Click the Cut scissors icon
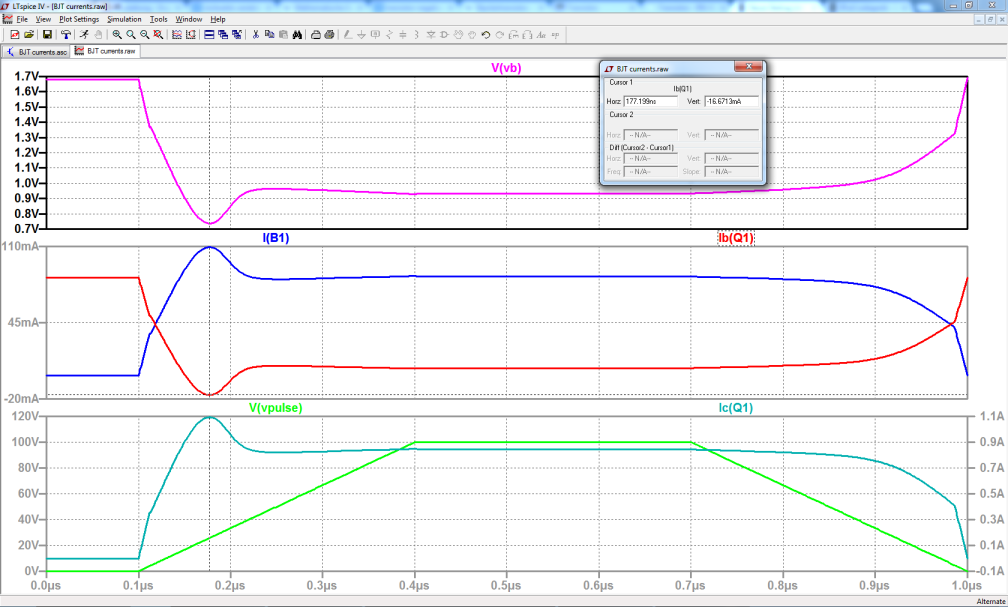Screen dimensions: 1008x607 click(x=255, y=34)
